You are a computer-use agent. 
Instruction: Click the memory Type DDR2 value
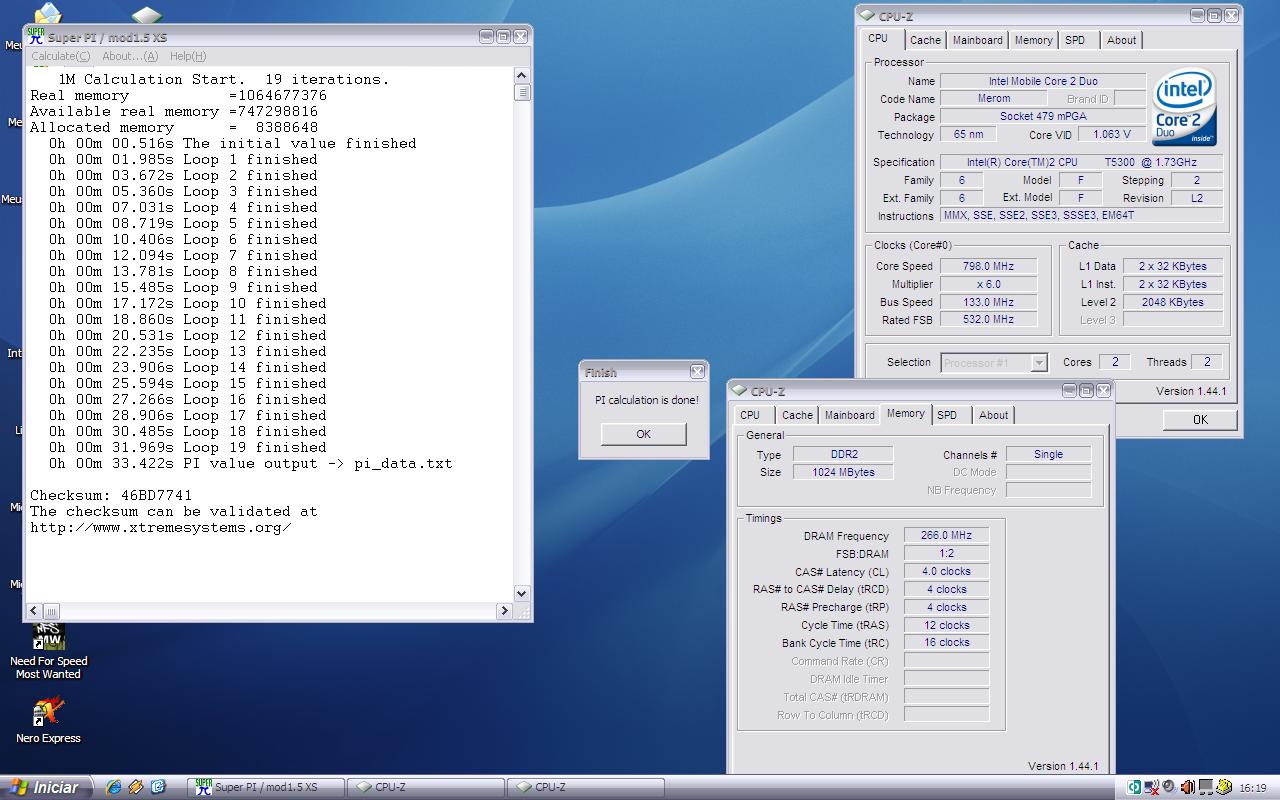point(843,454)
